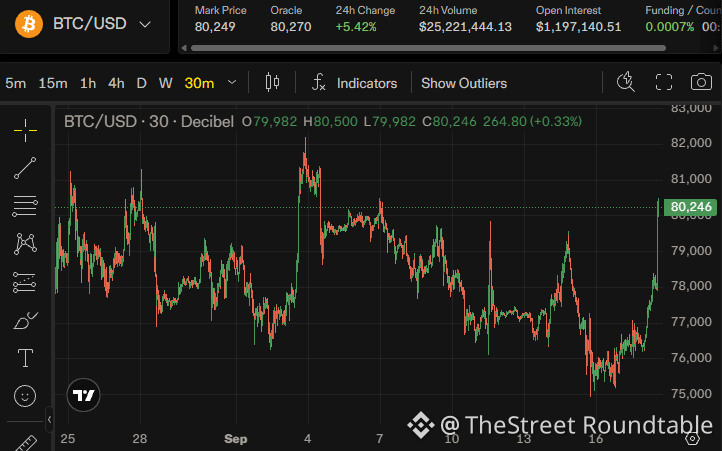
Task: Open the Fibonacci retracement tool
Action: pos(25,206)
